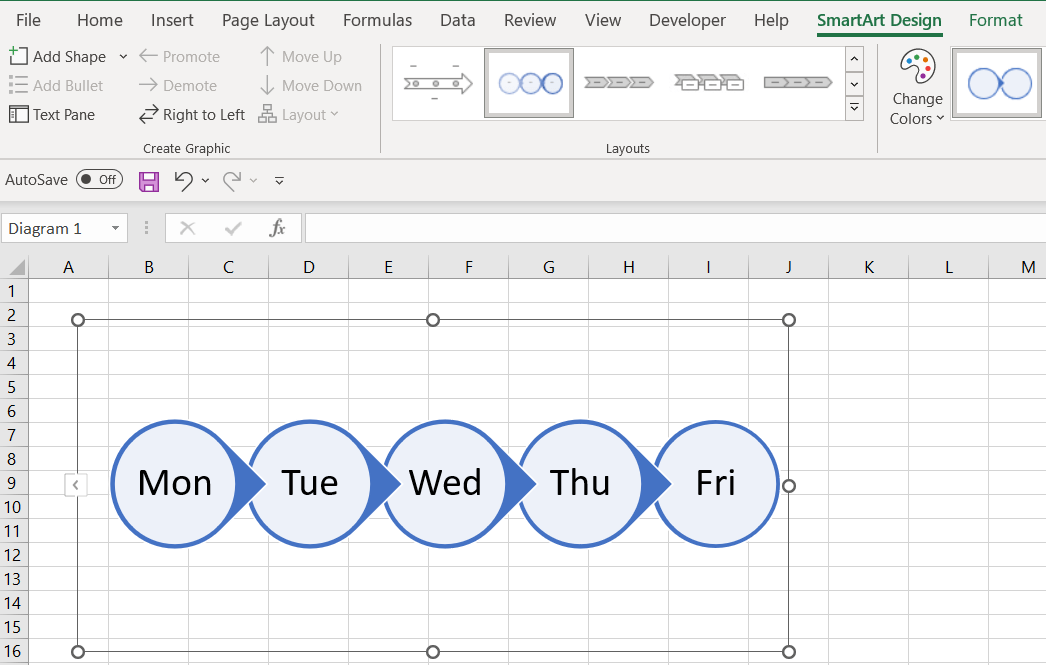Click the Promote button
Screen dimensions: 1046x665
pyautogui.click(x=180, y=56)
